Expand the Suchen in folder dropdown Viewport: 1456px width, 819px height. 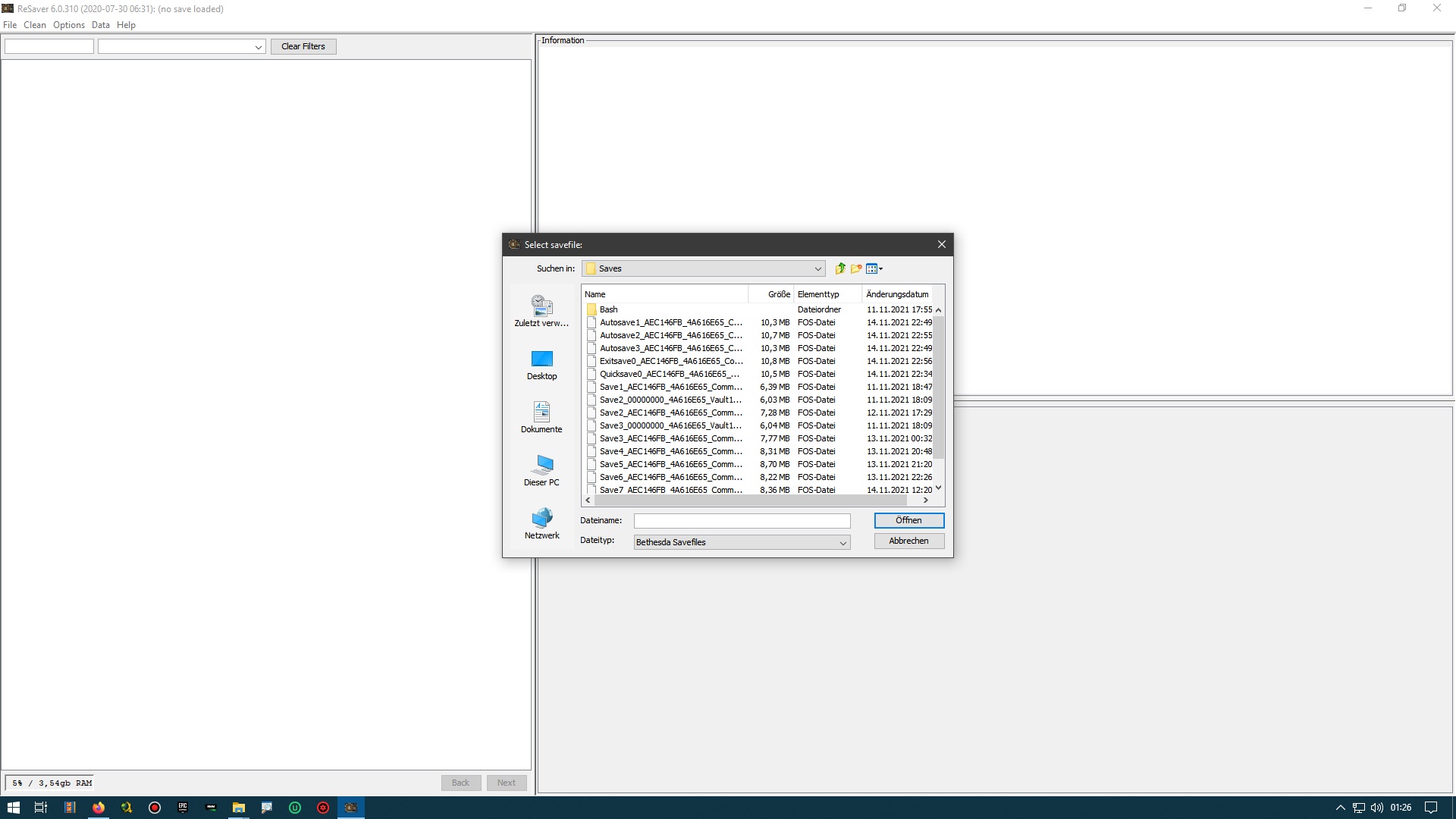[817, 268]
